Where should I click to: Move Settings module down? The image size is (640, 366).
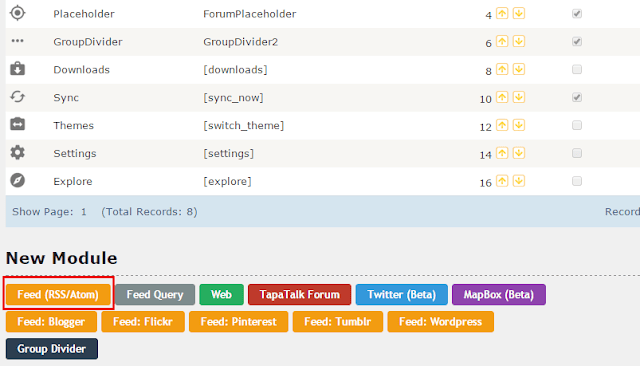coord(519,153)
